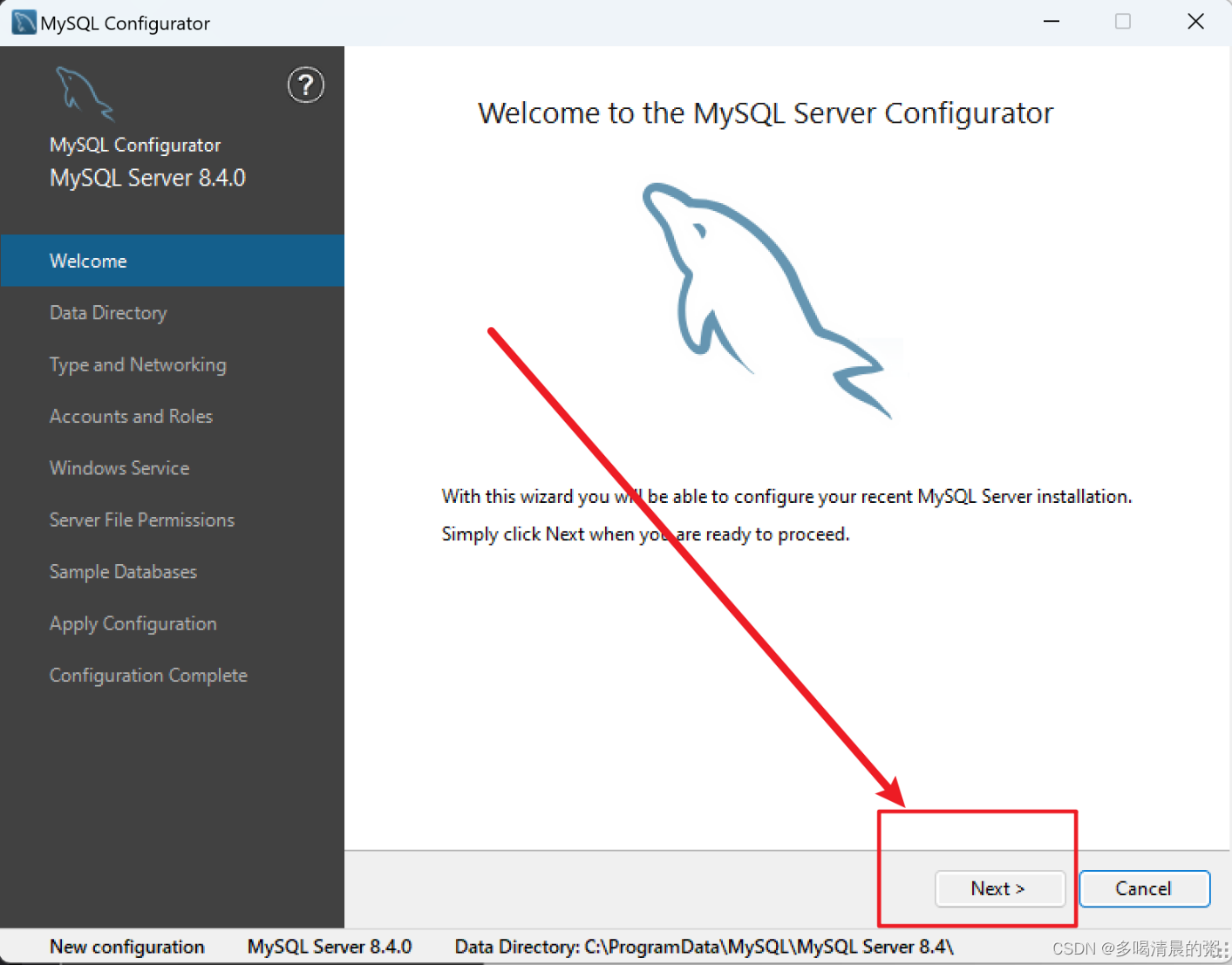Click the dolphin logo in the sidebar
The height and width of the screenshot is (965, 1232).
85,93
